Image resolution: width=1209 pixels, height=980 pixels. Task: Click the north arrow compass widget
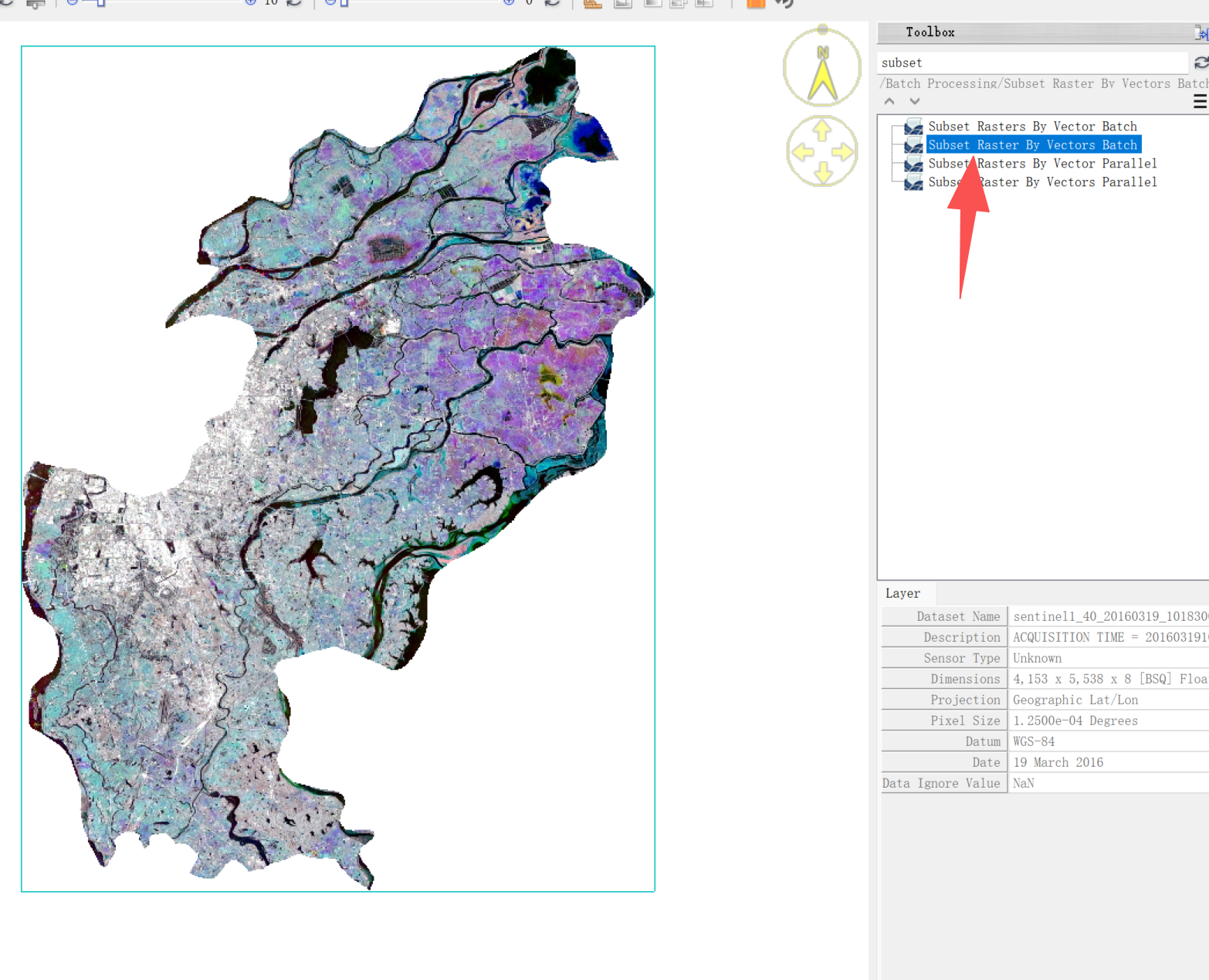click(x=822, y=68)
